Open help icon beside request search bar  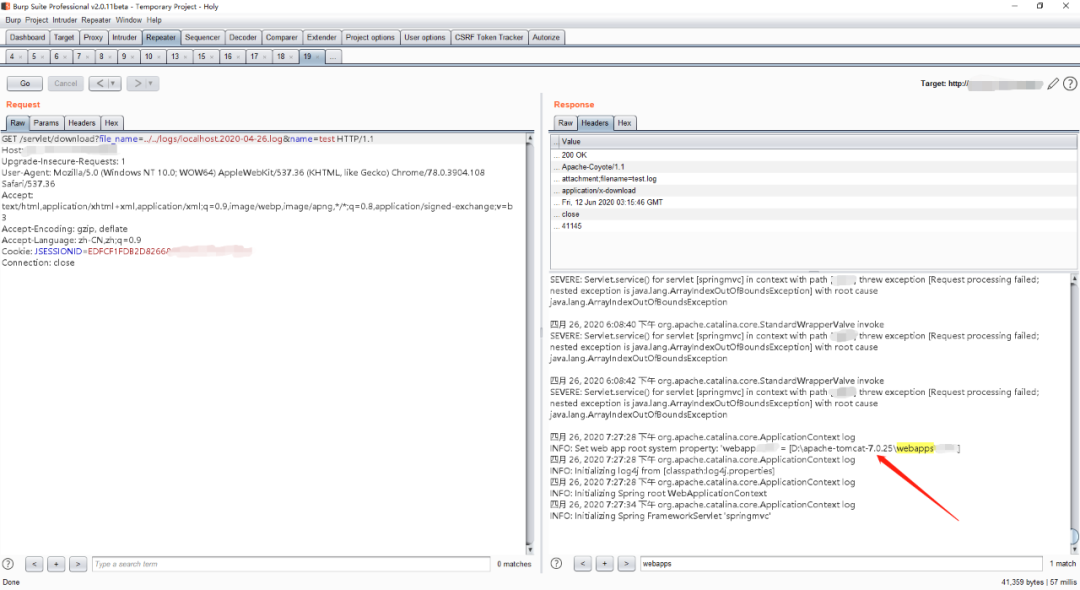point(8,564)
